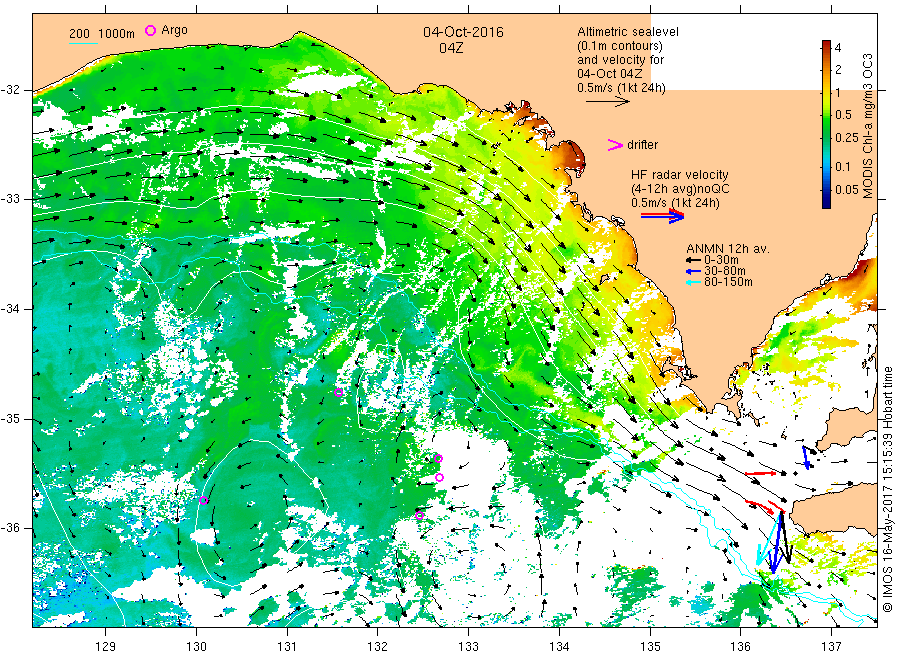Image resolution: width=900 pixels, height=660 pixels.
Task: Click the small blue ANMN arrow near 136.7°E, 35.3°S
Action: pyautogui.click(x=806, y=457)
